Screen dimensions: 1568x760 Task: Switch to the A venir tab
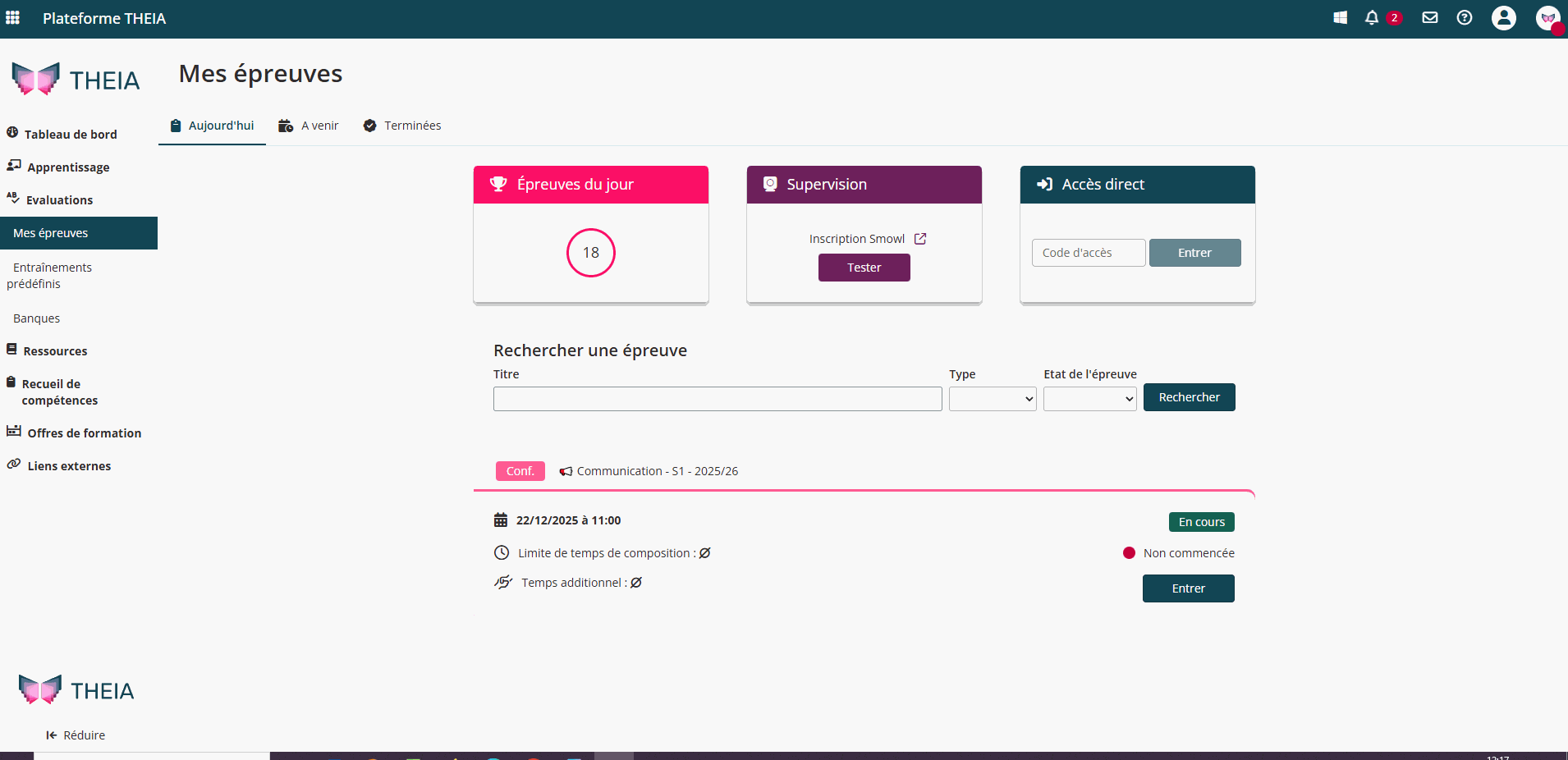coord(309,126)
